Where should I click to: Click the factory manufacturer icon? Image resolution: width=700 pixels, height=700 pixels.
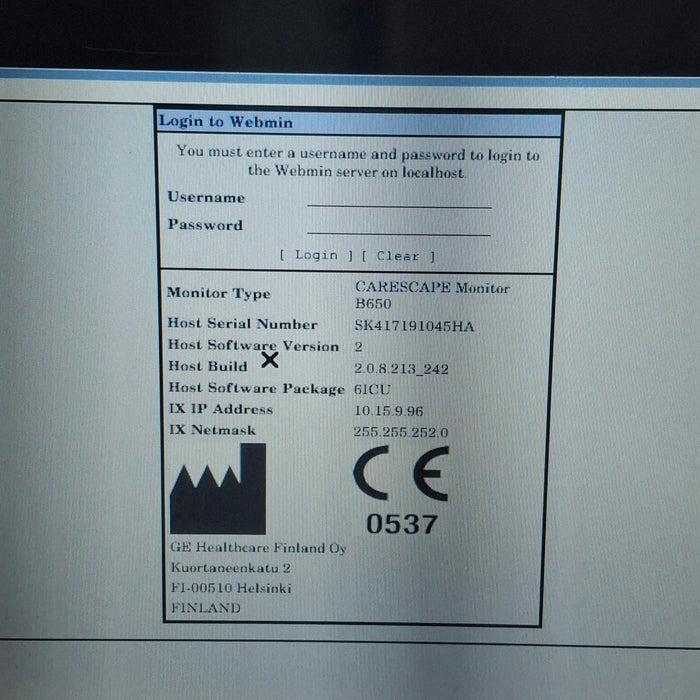218,490
